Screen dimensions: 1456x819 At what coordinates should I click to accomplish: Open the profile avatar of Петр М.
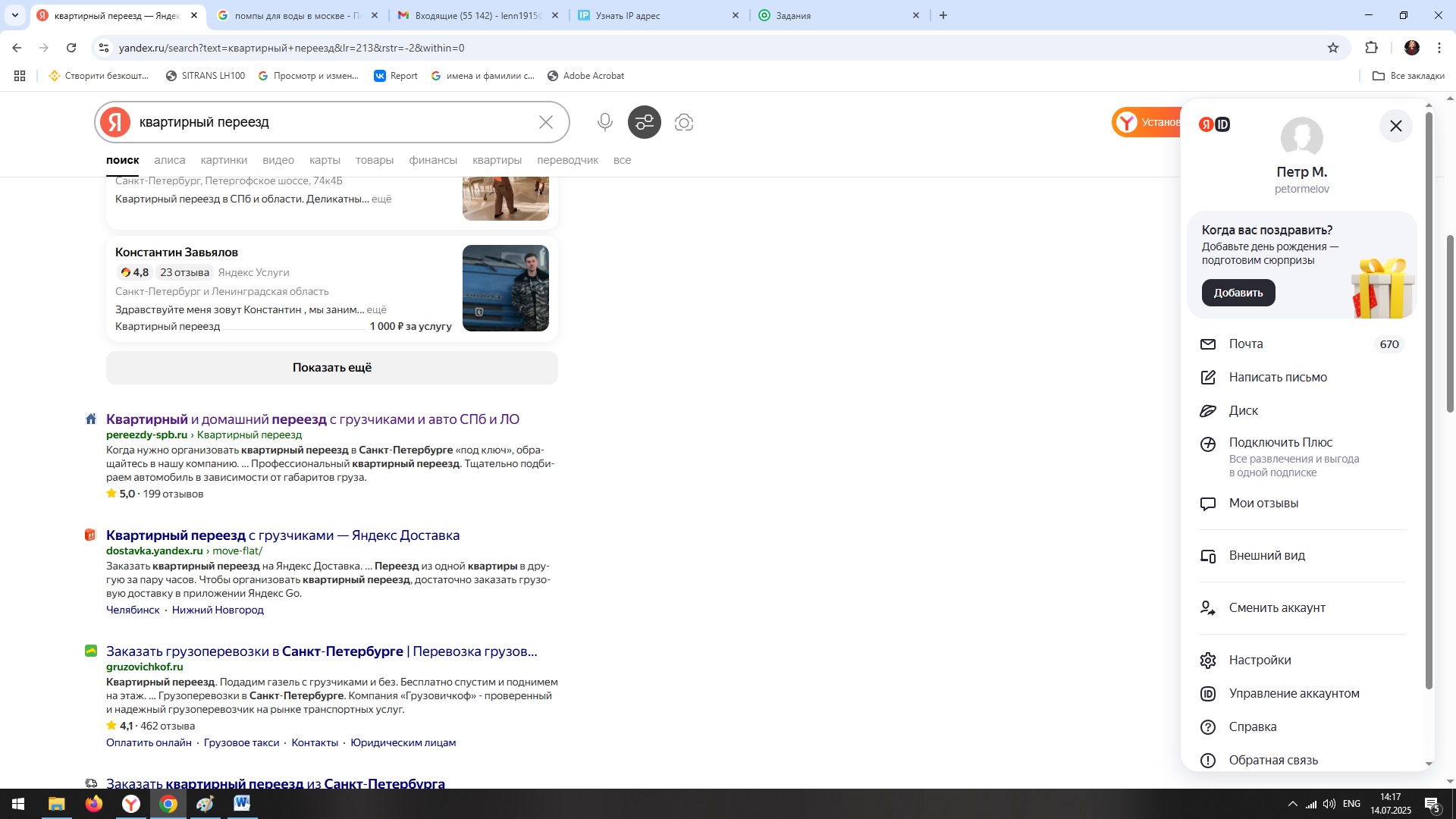(1302, 138)
